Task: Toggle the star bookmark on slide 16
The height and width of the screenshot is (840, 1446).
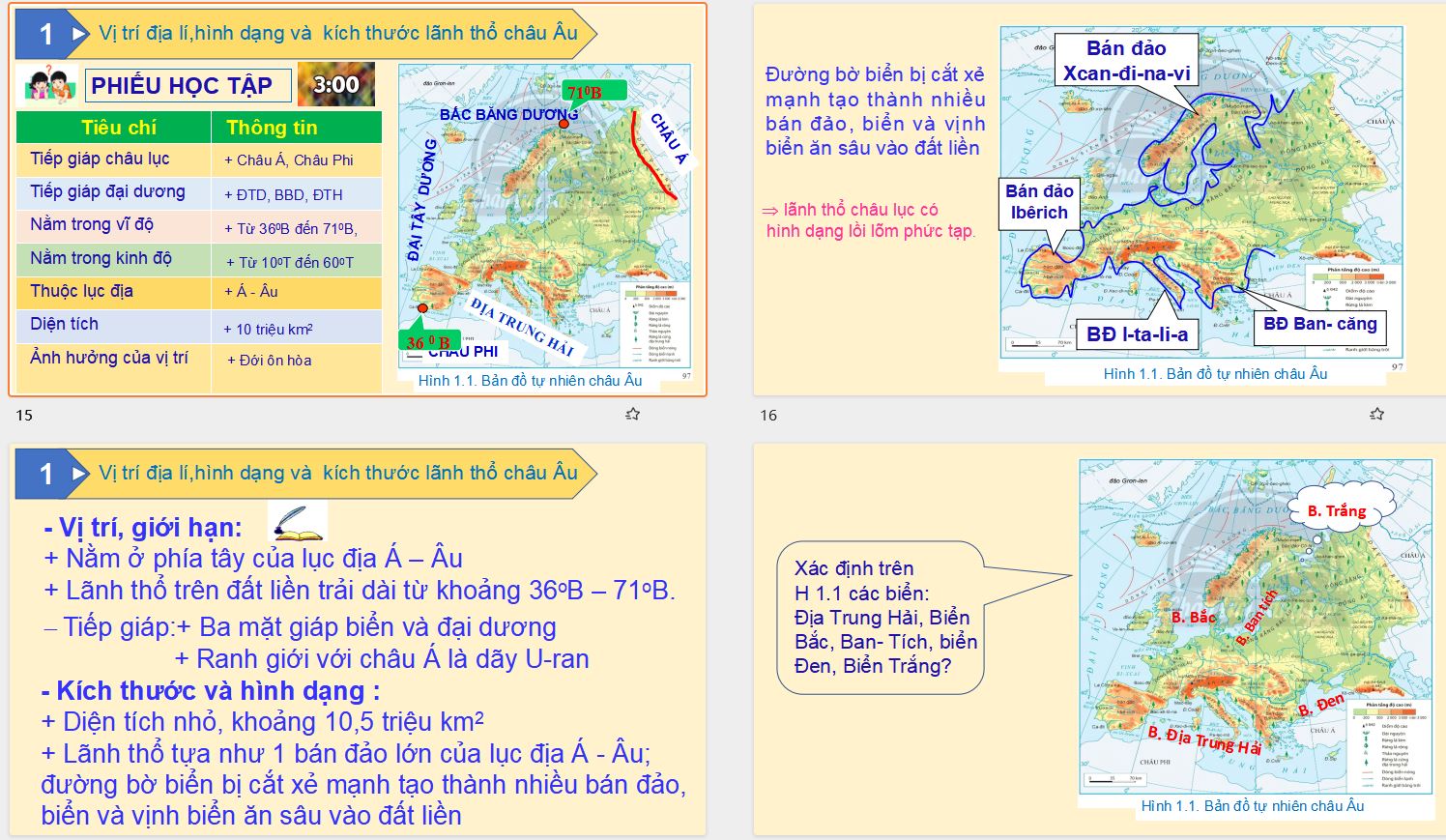Action: pyautogui.click(x=1374, y=413)
